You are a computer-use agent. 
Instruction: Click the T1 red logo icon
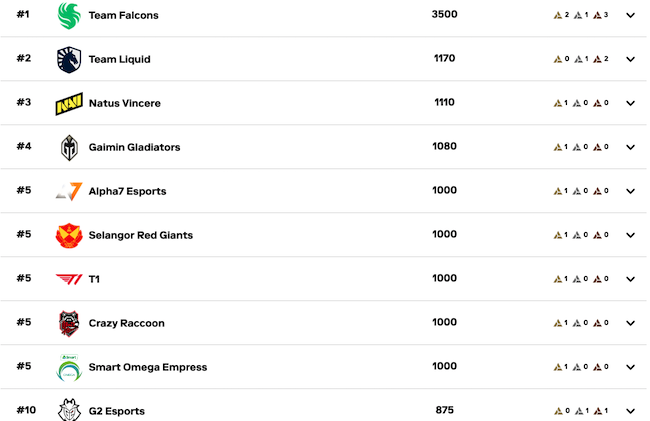tap(69, 279)
